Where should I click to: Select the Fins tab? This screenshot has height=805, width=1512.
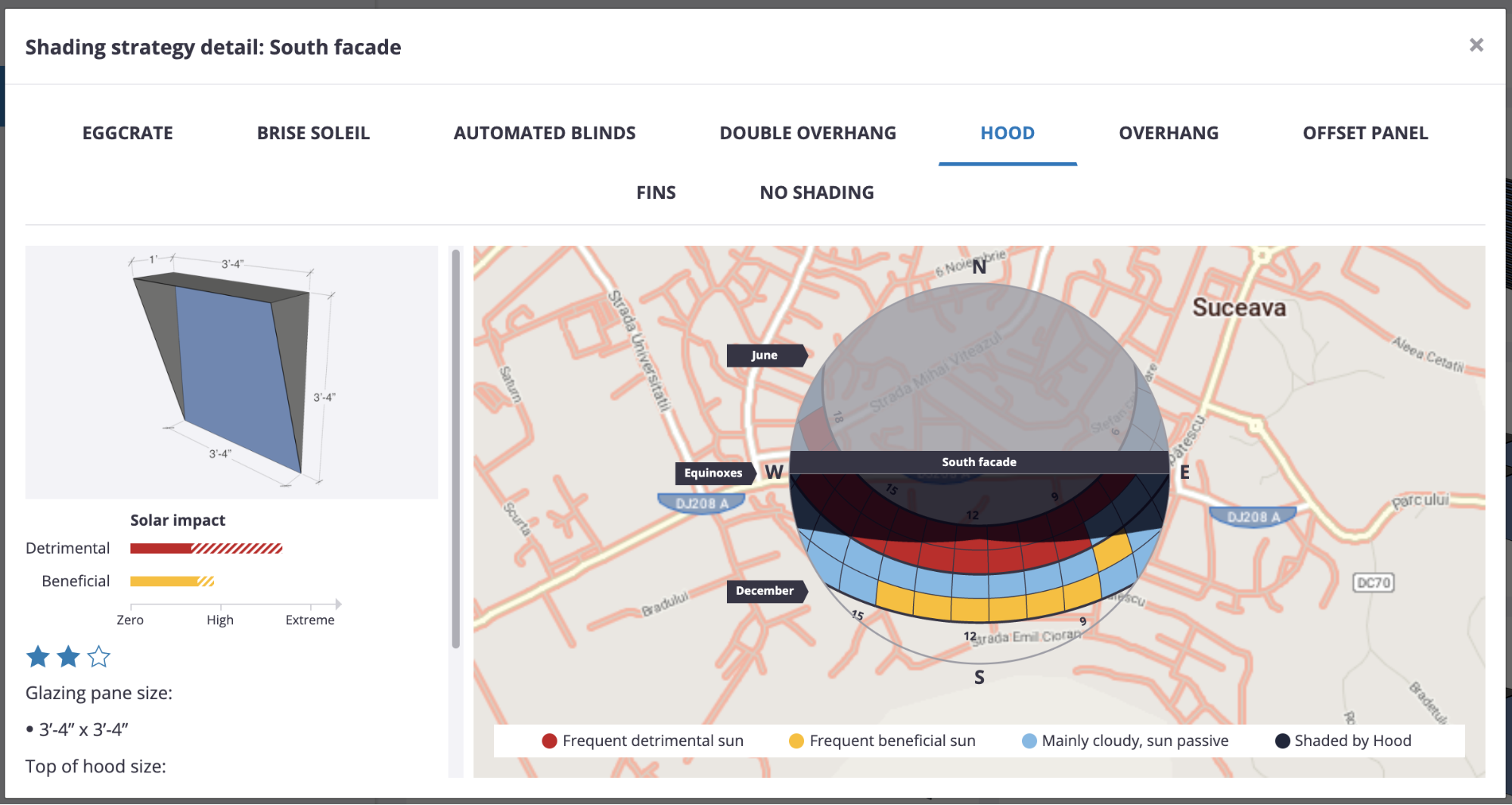[x=656, y=193]
